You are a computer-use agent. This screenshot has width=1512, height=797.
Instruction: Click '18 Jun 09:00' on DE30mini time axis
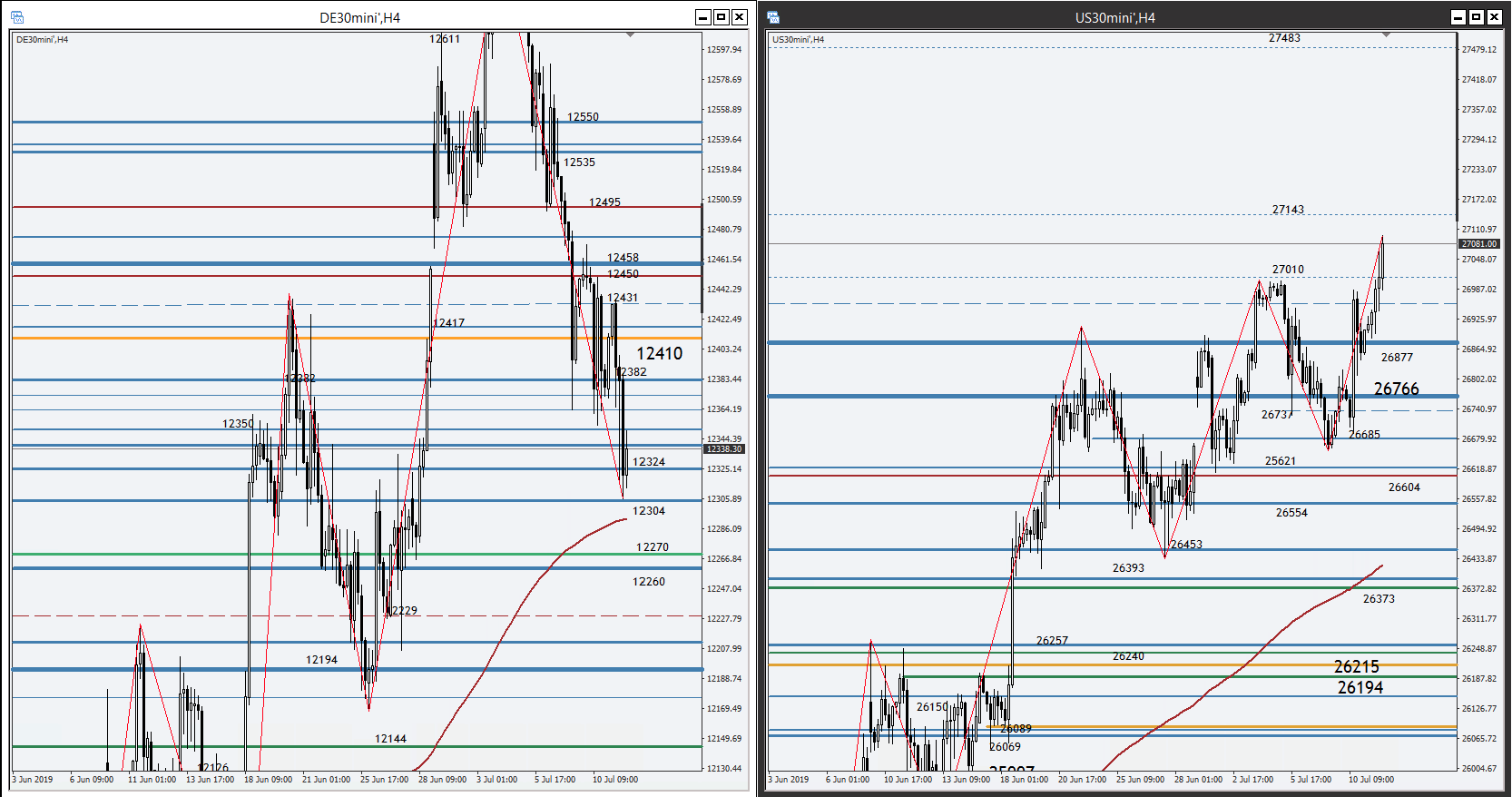tap(268, 780)
